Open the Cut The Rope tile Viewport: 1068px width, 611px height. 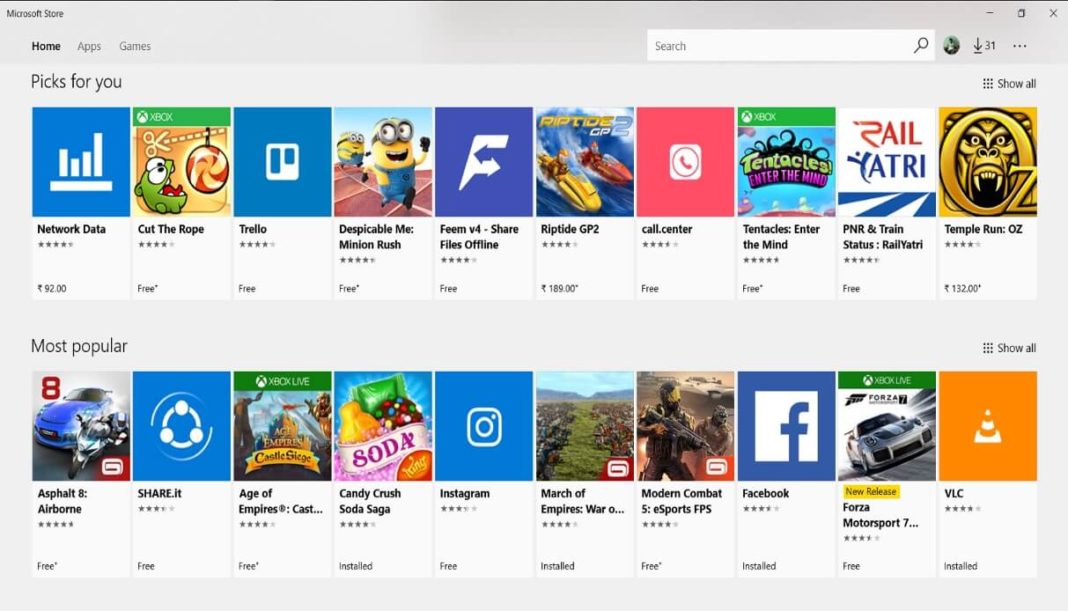click(x=181, y=160)
